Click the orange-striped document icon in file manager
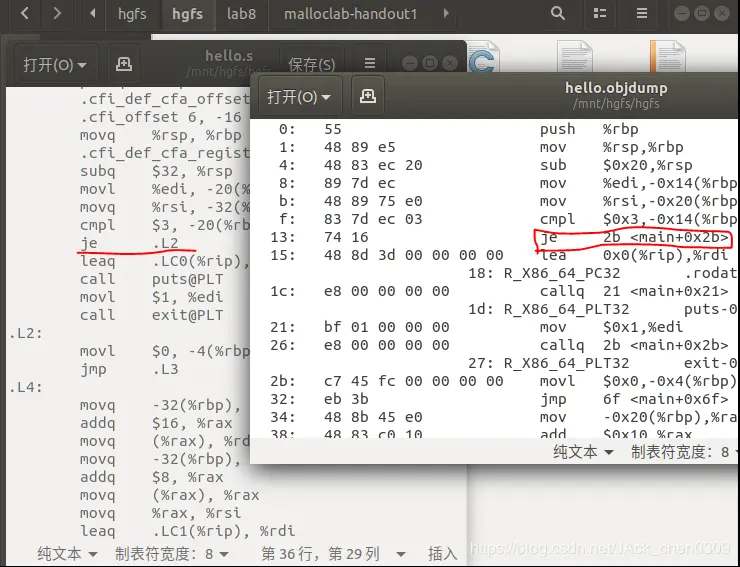Screen dimensions: 740x567 click(x=667, y=57)
